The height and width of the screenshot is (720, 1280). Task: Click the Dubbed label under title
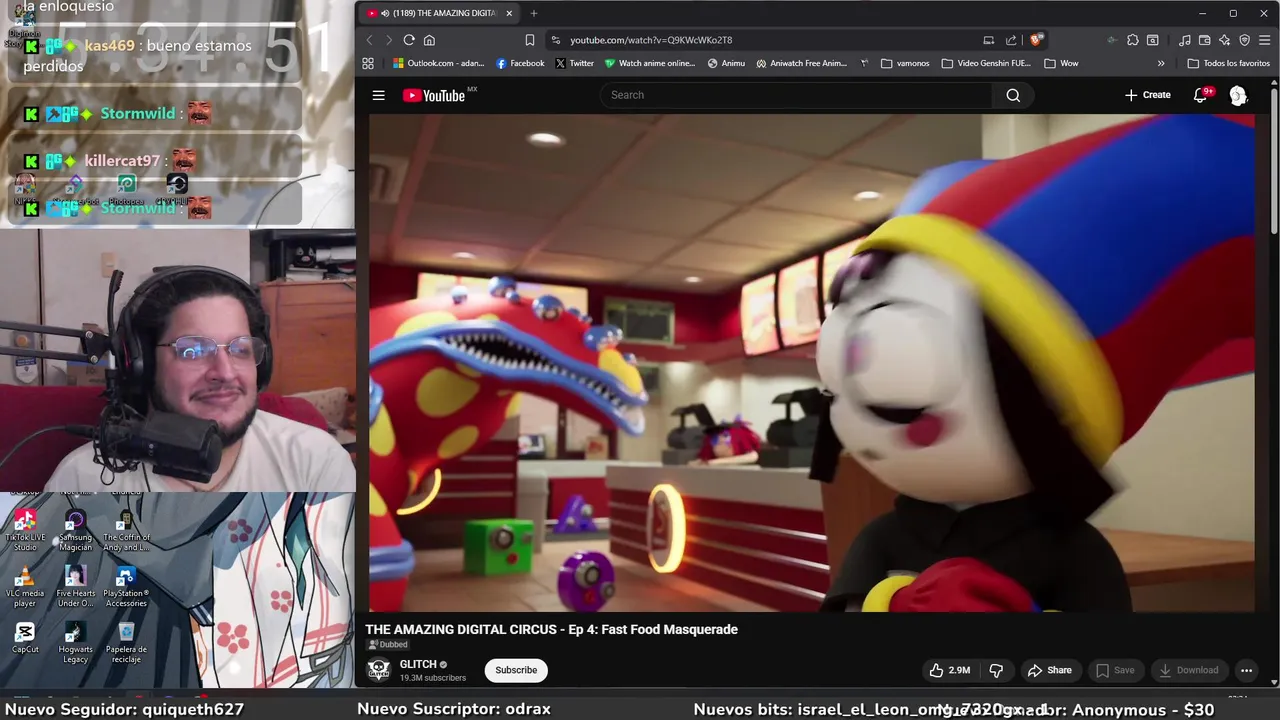click(x=387, y=645)
